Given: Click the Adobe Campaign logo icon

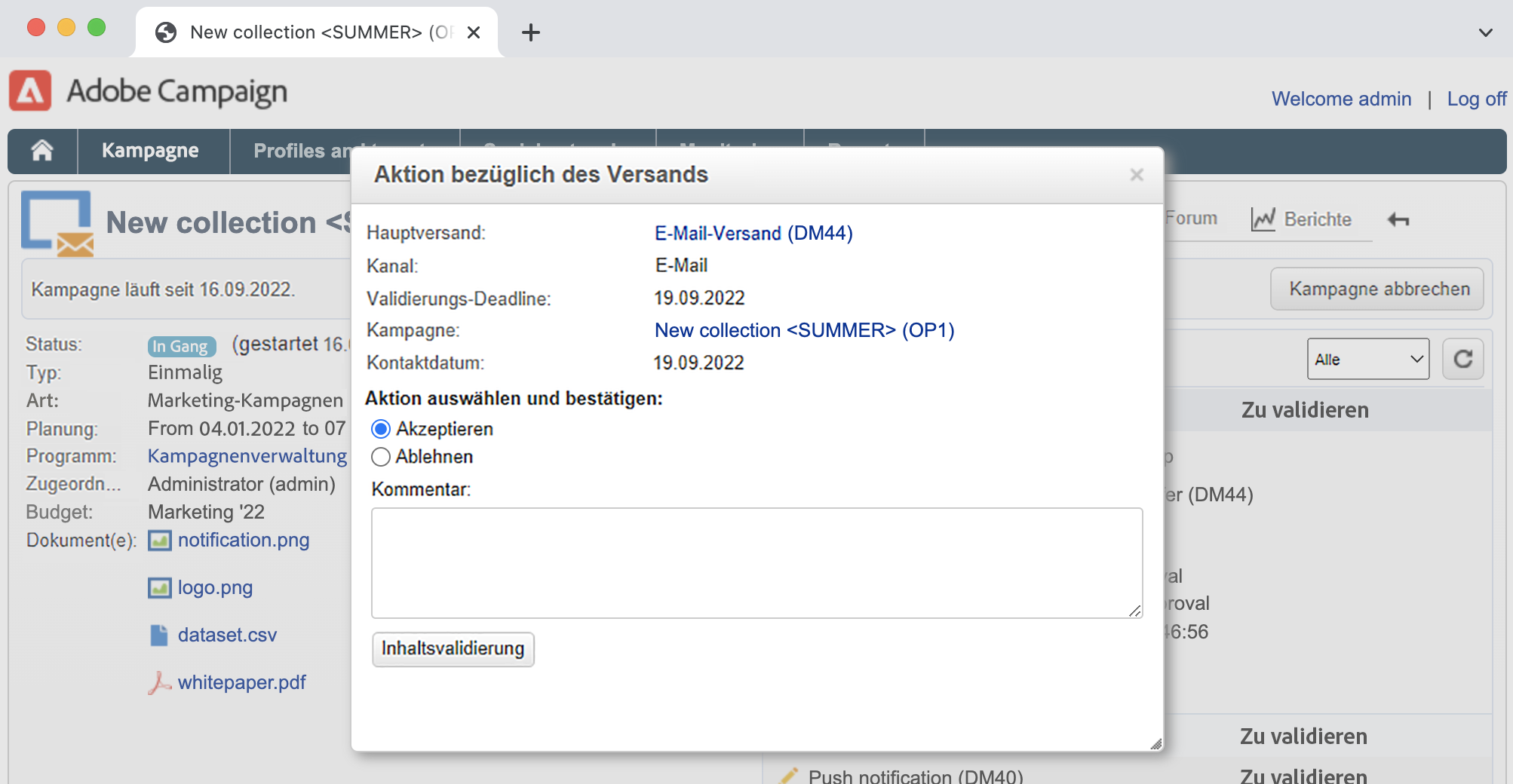Looking at the screenshot, I should click(x=30, y=91).
